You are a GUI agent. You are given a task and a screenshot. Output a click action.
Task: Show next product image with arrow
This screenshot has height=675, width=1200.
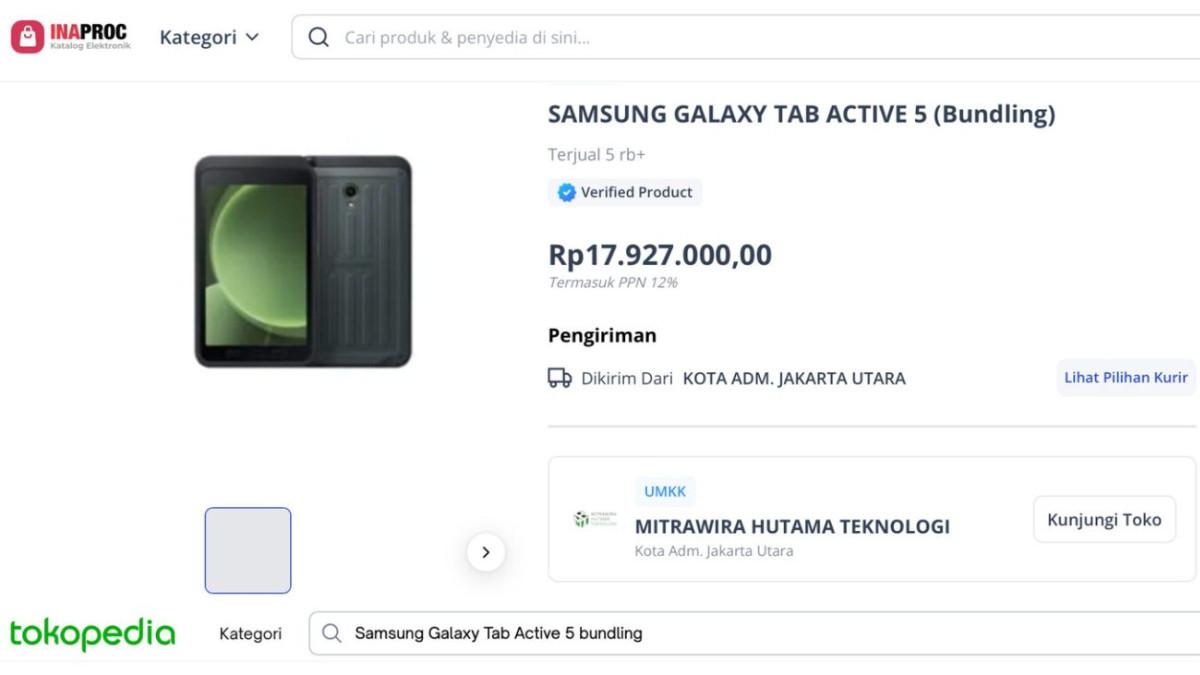click(485, 552)
